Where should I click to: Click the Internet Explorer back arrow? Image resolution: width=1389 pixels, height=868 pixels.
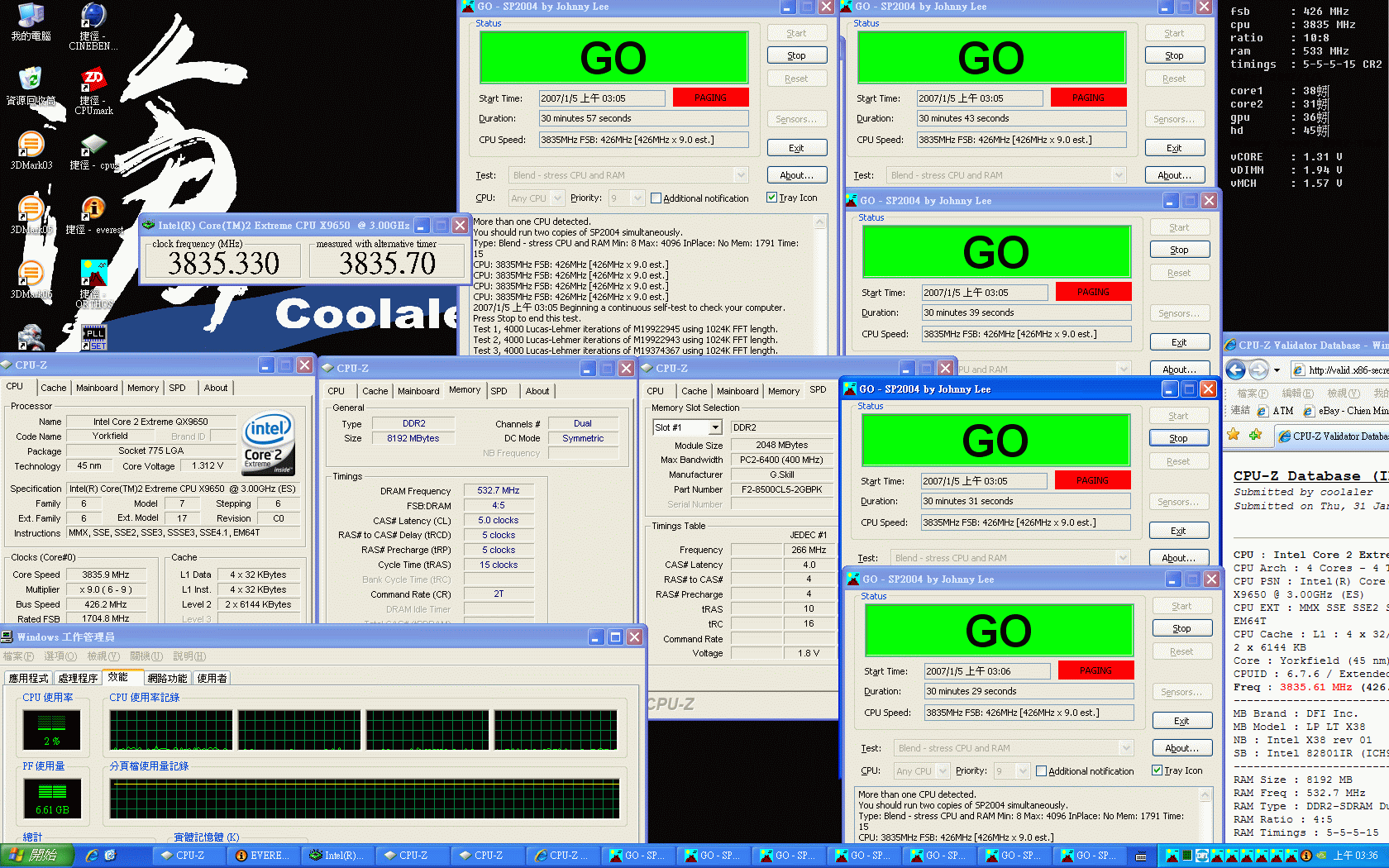pyautogui.click(x=1235, y=370)
